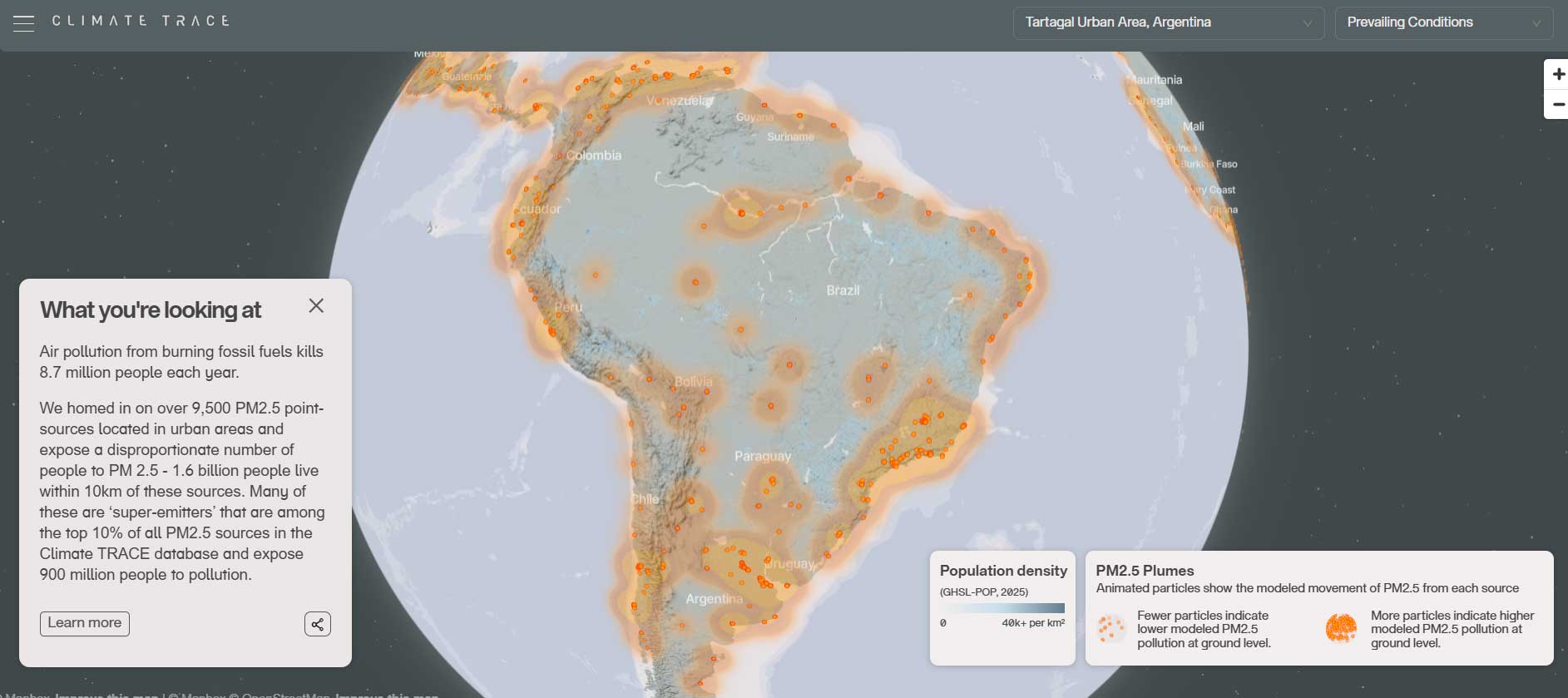Click the more particles legend icon
The width and height of the screenshot is (1568, 698).
tap(1341, 629)
